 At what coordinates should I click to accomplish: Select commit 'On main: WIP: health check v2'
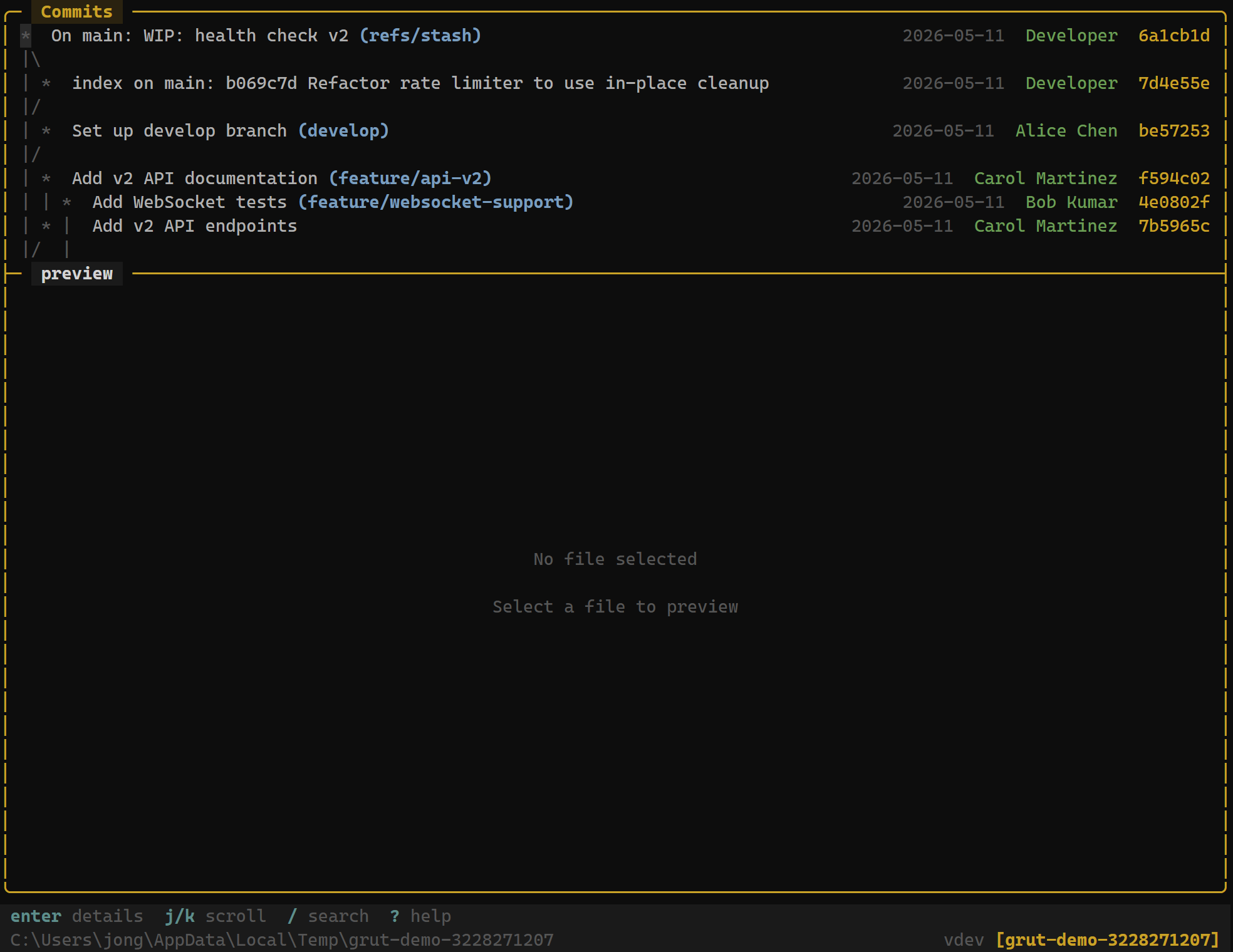point(616,36)
